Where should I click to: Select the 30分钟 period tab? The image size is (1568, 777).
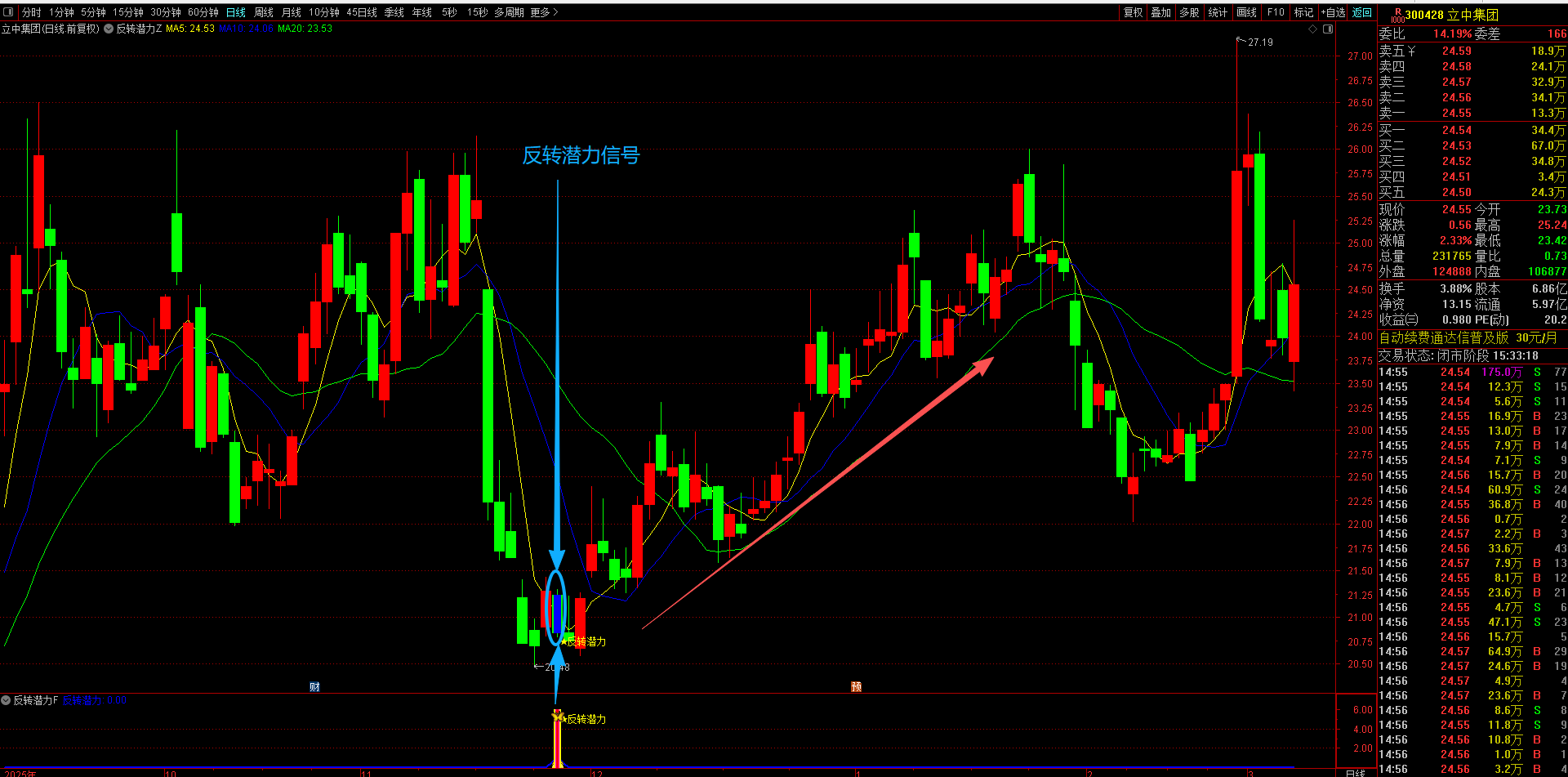coord(165,12)
